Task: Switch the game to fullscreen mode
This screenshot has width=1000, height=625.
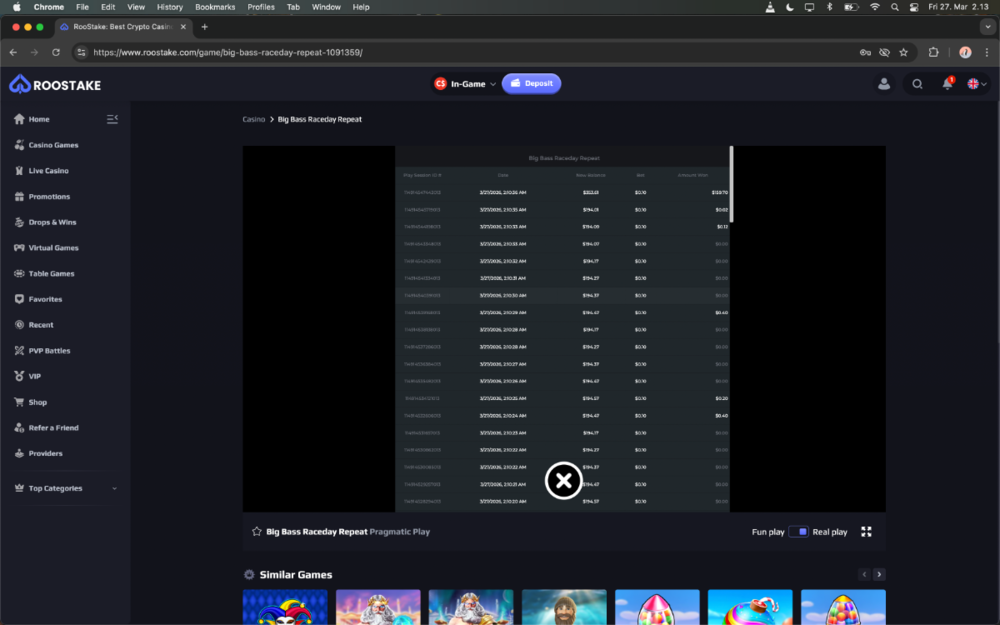Action: (x=866, y=532)
